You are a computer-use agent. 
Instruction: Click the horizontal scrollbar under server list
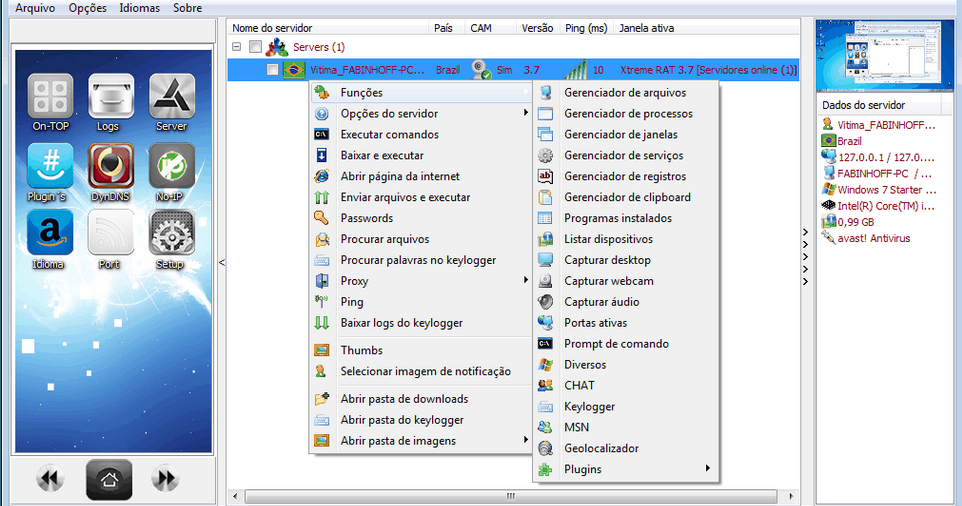coord(511,496)
